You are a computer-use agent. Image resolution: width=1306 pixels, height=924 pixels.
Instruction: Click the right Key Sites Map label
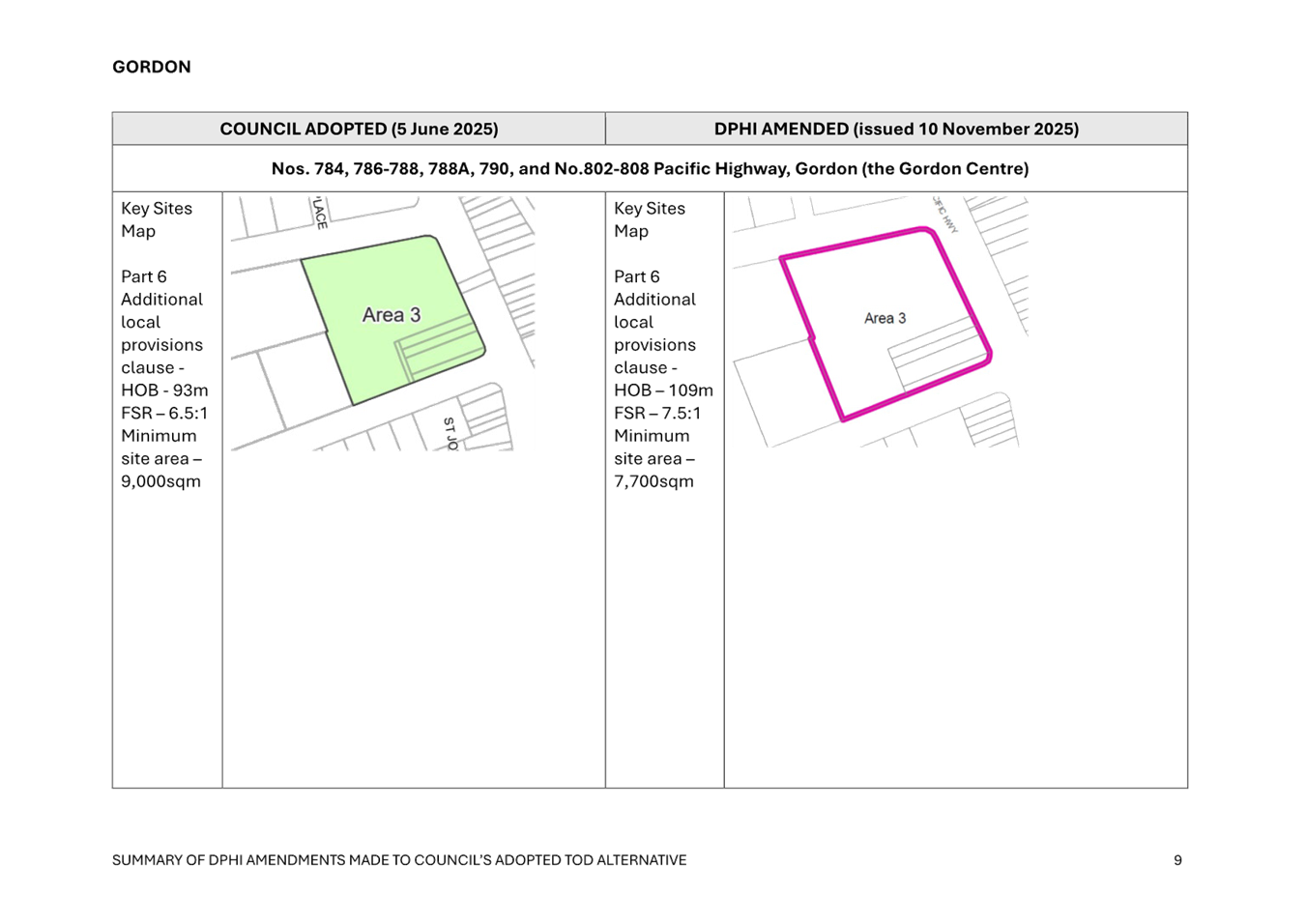coord(649,219)
